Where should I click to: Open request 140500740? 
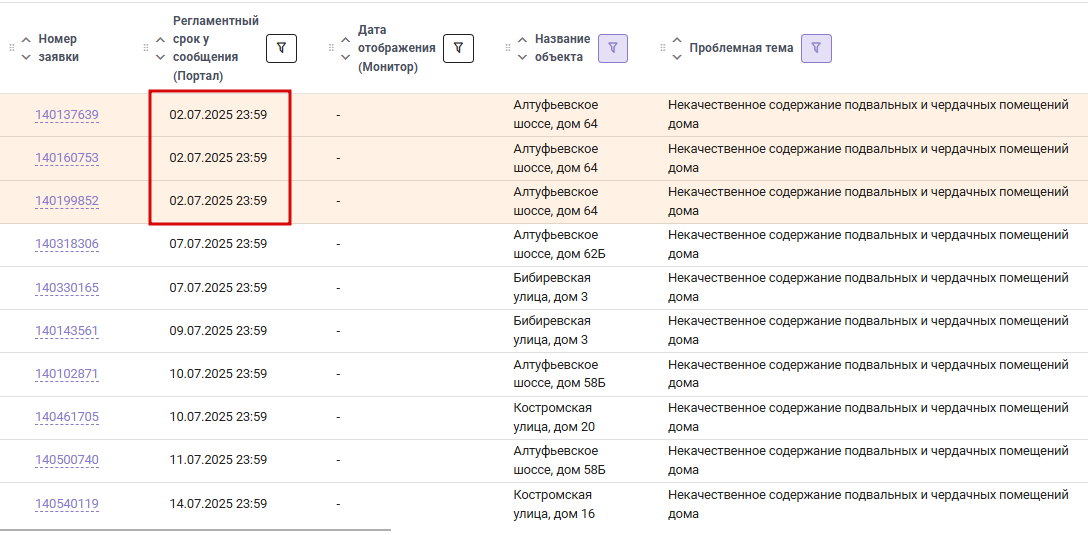[x=67, y=460]
